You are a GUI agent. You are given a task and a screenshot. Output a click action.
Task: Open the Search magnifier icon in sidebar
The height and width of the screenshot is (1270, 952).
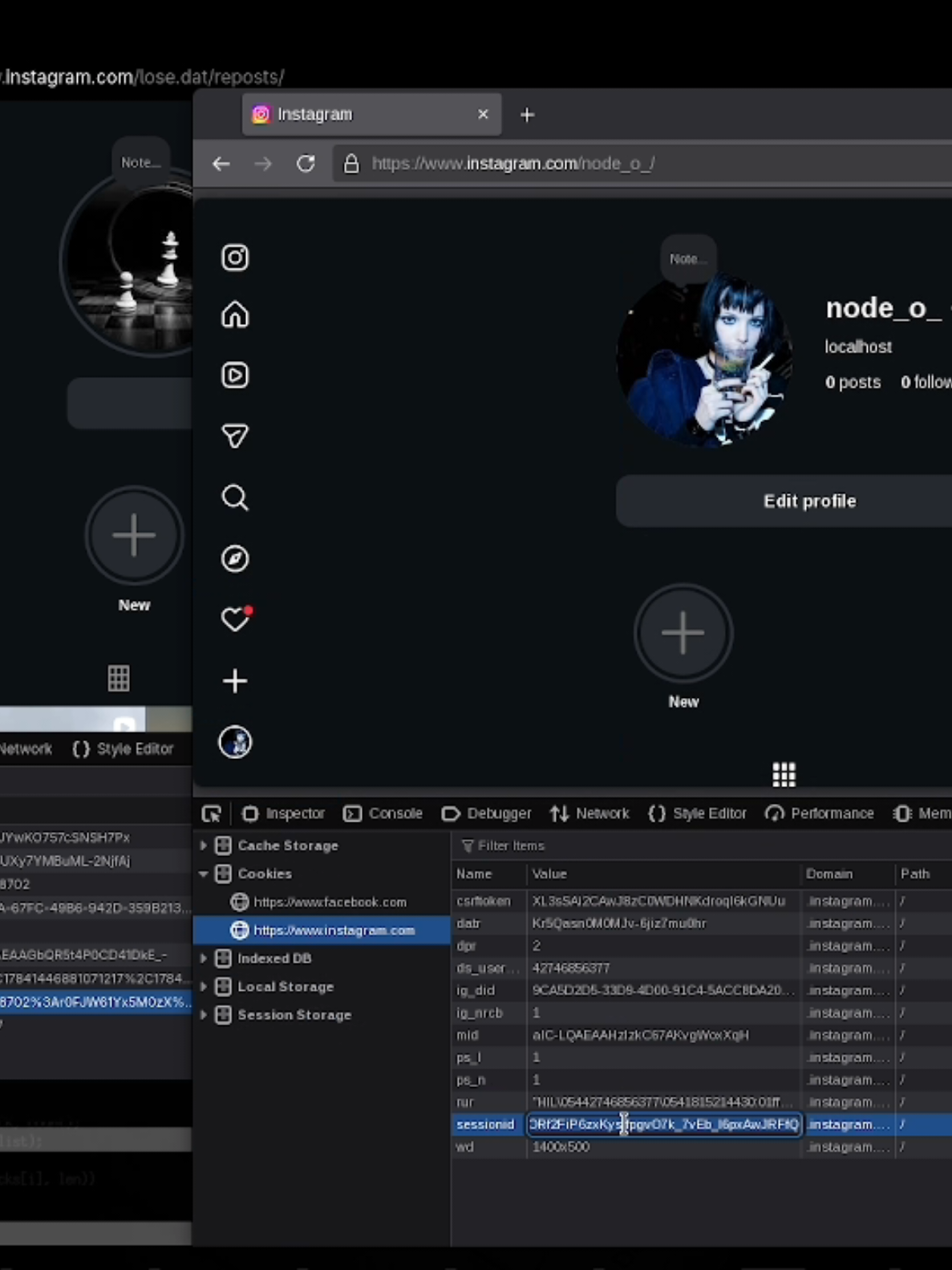[235, 497]
